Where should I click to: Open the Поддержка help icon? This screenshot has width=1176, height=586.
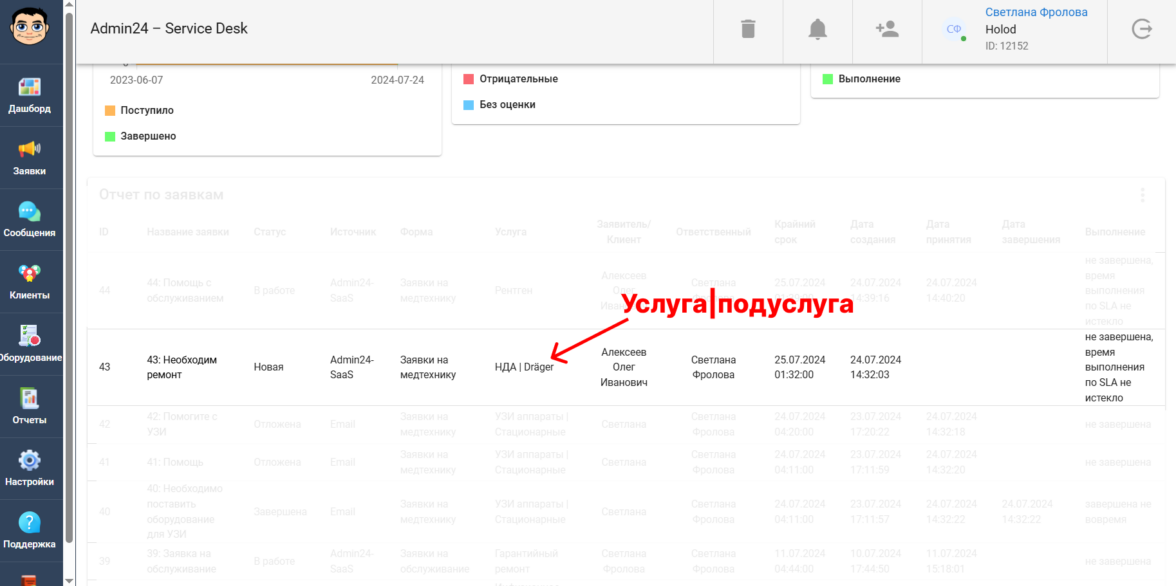pos(30,523)
